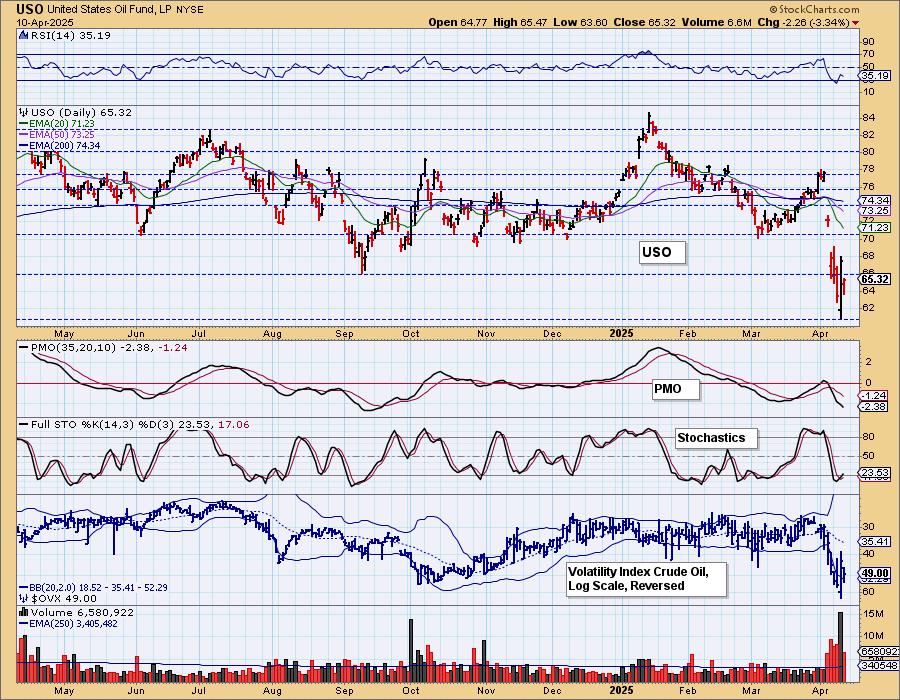Click the $OVX 49.00 legend entry

tap(58, 598)
